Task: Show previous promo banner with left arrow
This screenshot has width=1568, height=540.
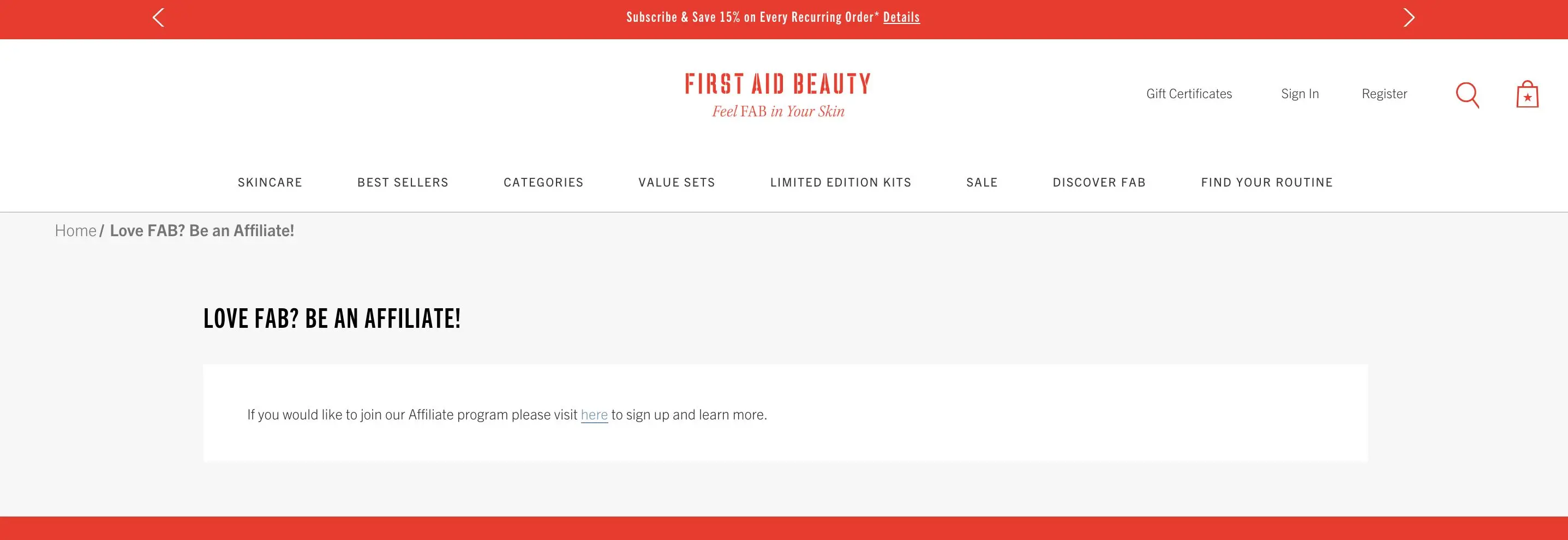Action: click(158, 17)
